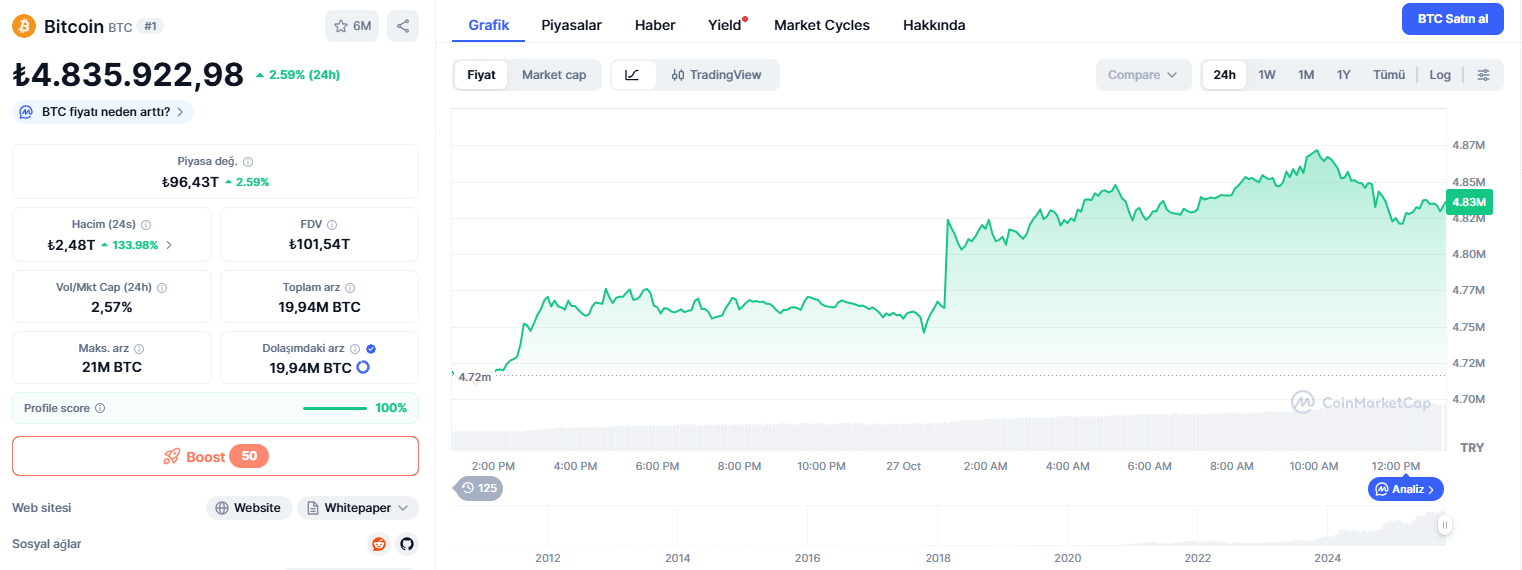Viewport: 1522px width, 570px height.
Task: Click the 4.83M current price label
Action: (1469, 202)
